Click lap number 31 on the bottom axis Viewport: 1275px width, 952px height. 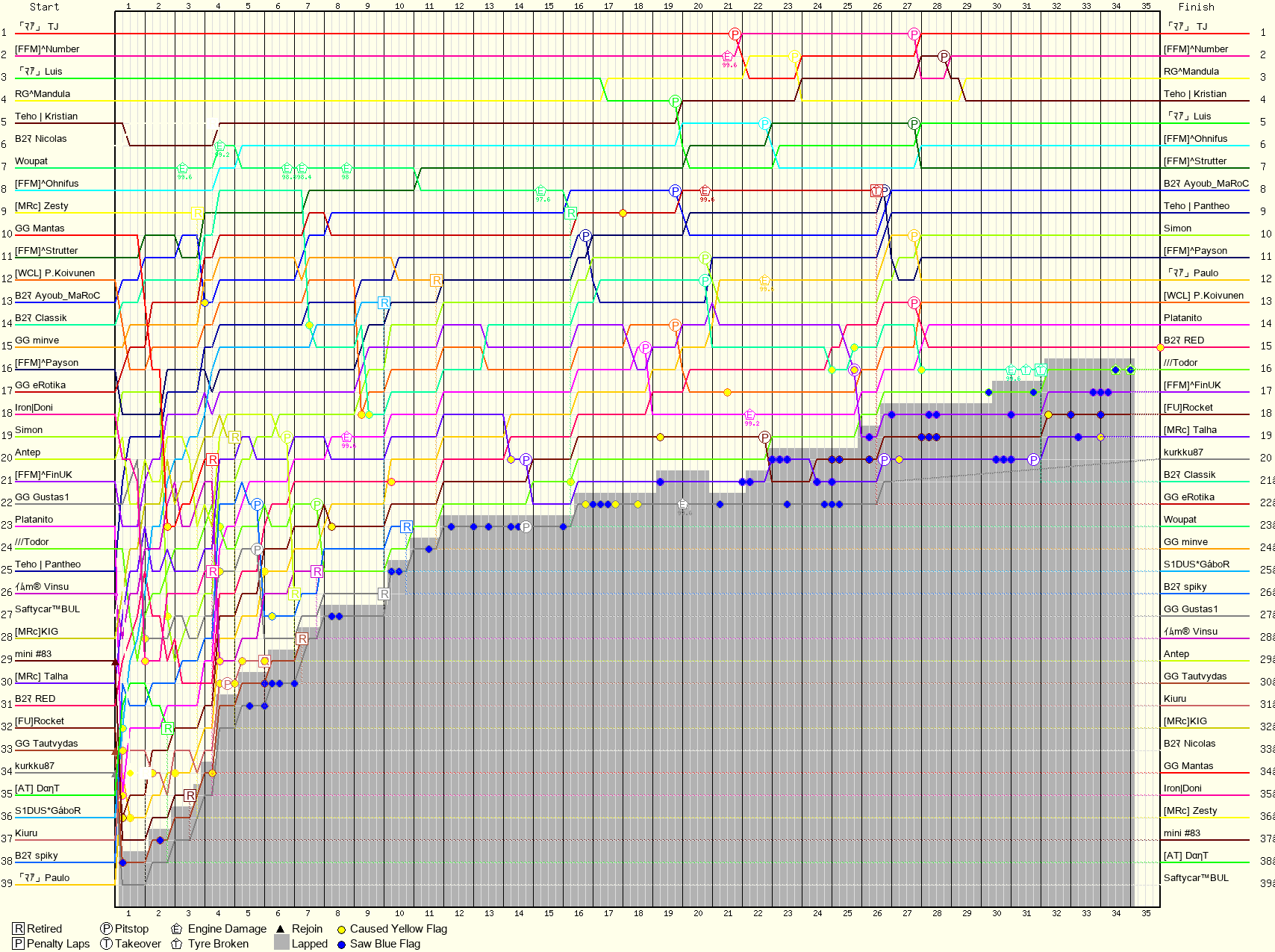pos(1026,913)
